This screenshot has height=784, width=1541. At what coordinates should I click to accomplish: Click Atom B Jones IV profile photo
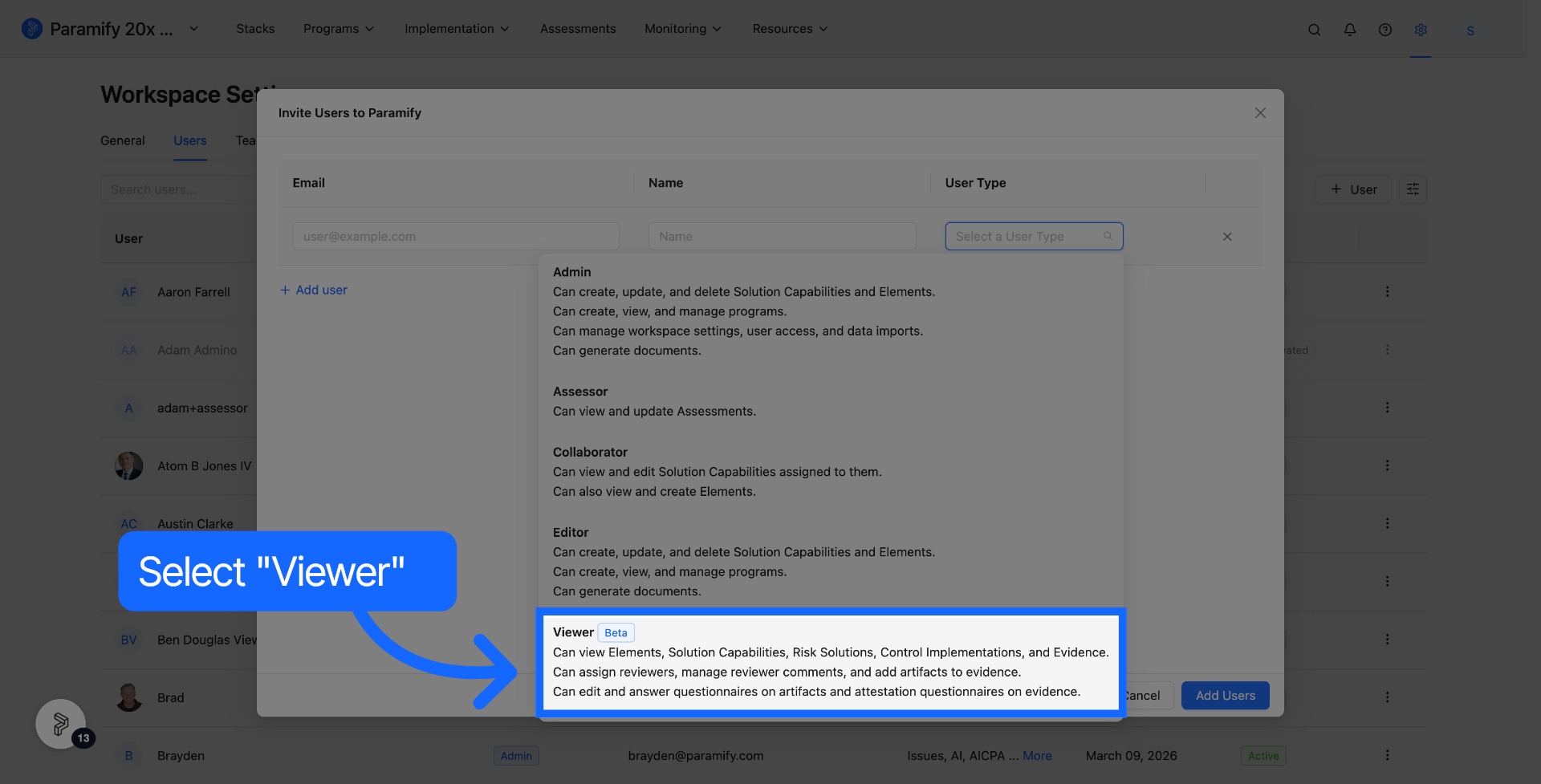tap(128, 465)
